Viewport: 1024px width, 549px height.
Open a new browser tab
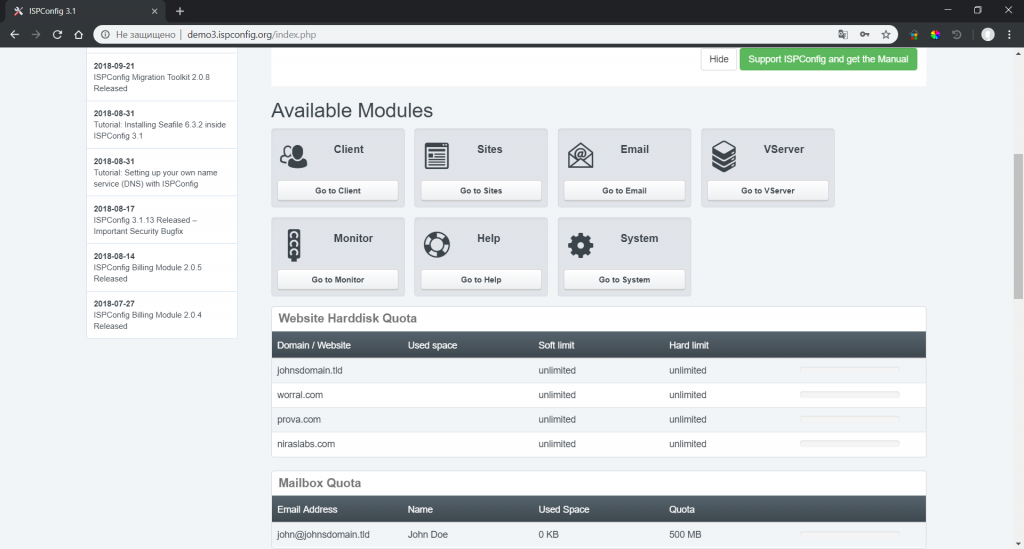coord(180,11)
